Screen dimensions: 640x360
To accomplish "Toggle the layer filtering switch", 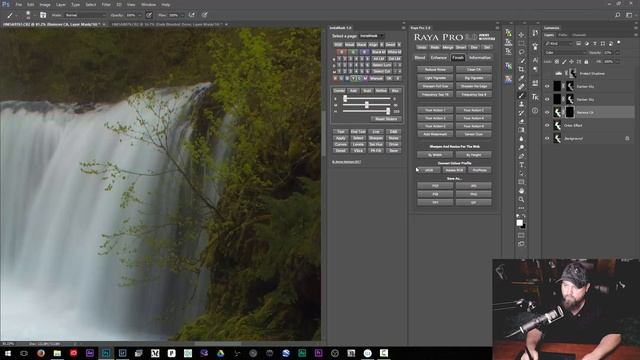I will pyautogui.click(x=619, y=42).
